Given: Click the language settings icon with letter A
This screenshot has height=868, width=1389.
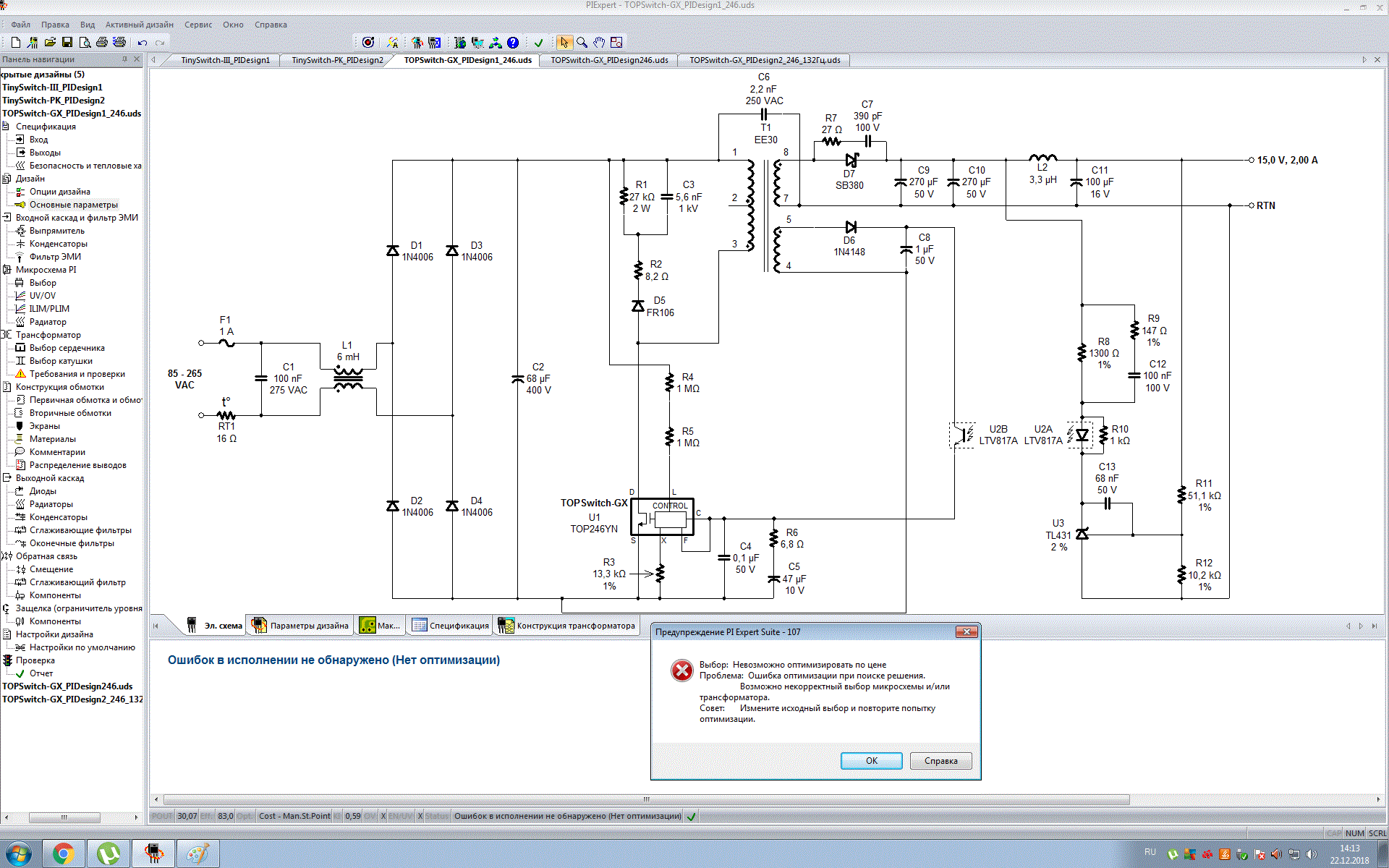Looking at the screenshot, I should click(x=393, y=43).
